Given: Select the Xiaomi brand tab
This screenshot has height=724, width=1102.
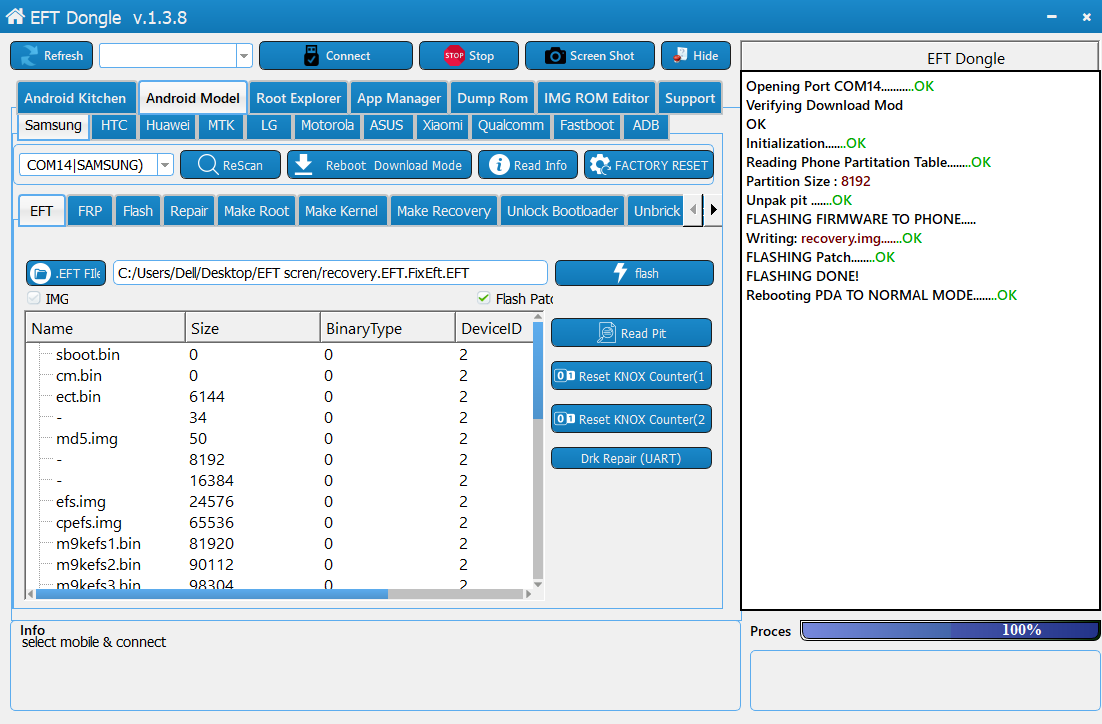Looking at the screenshot, I should point(443,125).
